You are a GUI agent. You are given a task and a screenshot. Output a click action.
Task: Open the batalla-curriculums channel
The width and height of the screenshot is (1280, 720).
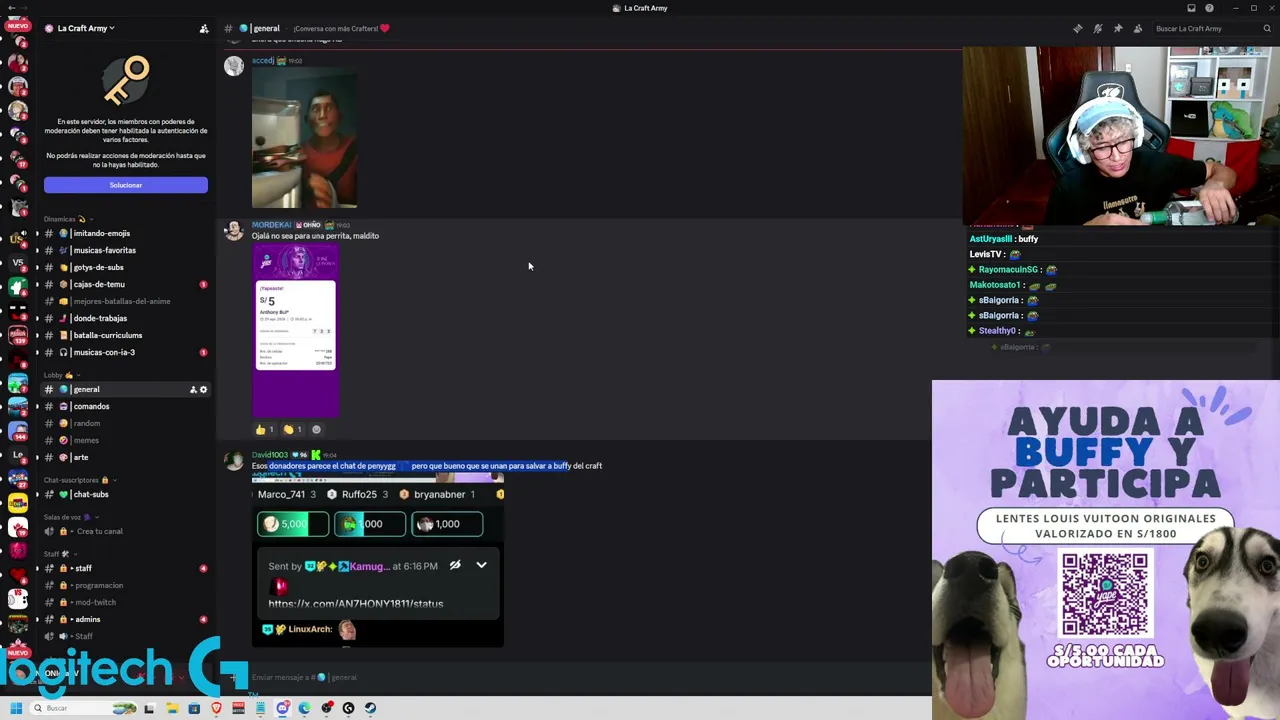pyautogui.click(x=126, y=335)
